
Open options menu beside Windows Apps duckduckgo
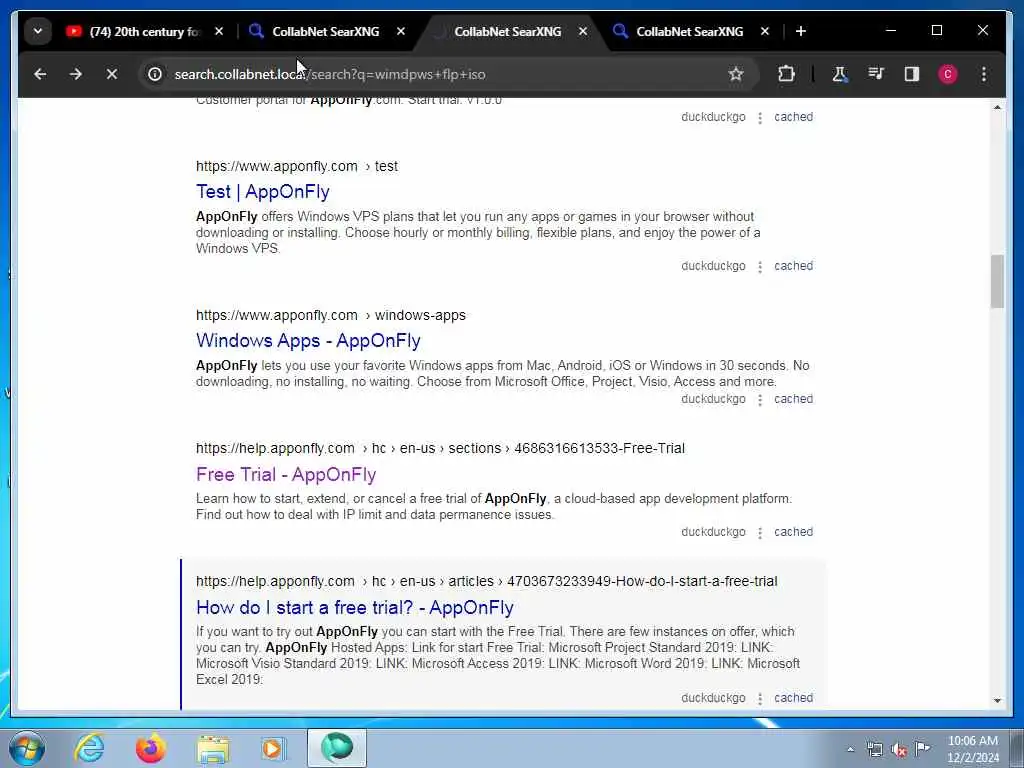click(760, 400)
